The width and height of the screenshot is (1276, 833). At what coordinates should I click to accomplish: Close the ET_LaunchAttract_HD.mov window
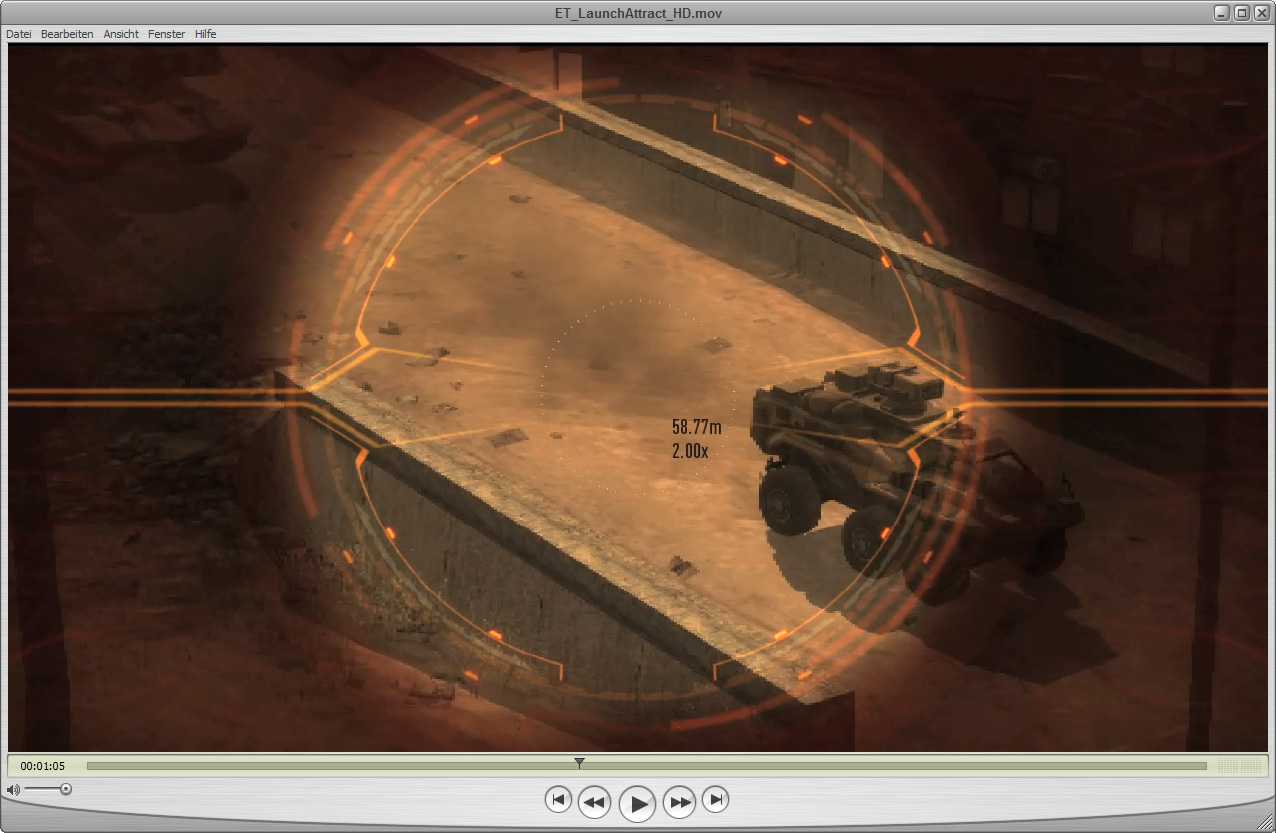(1260, 13)
